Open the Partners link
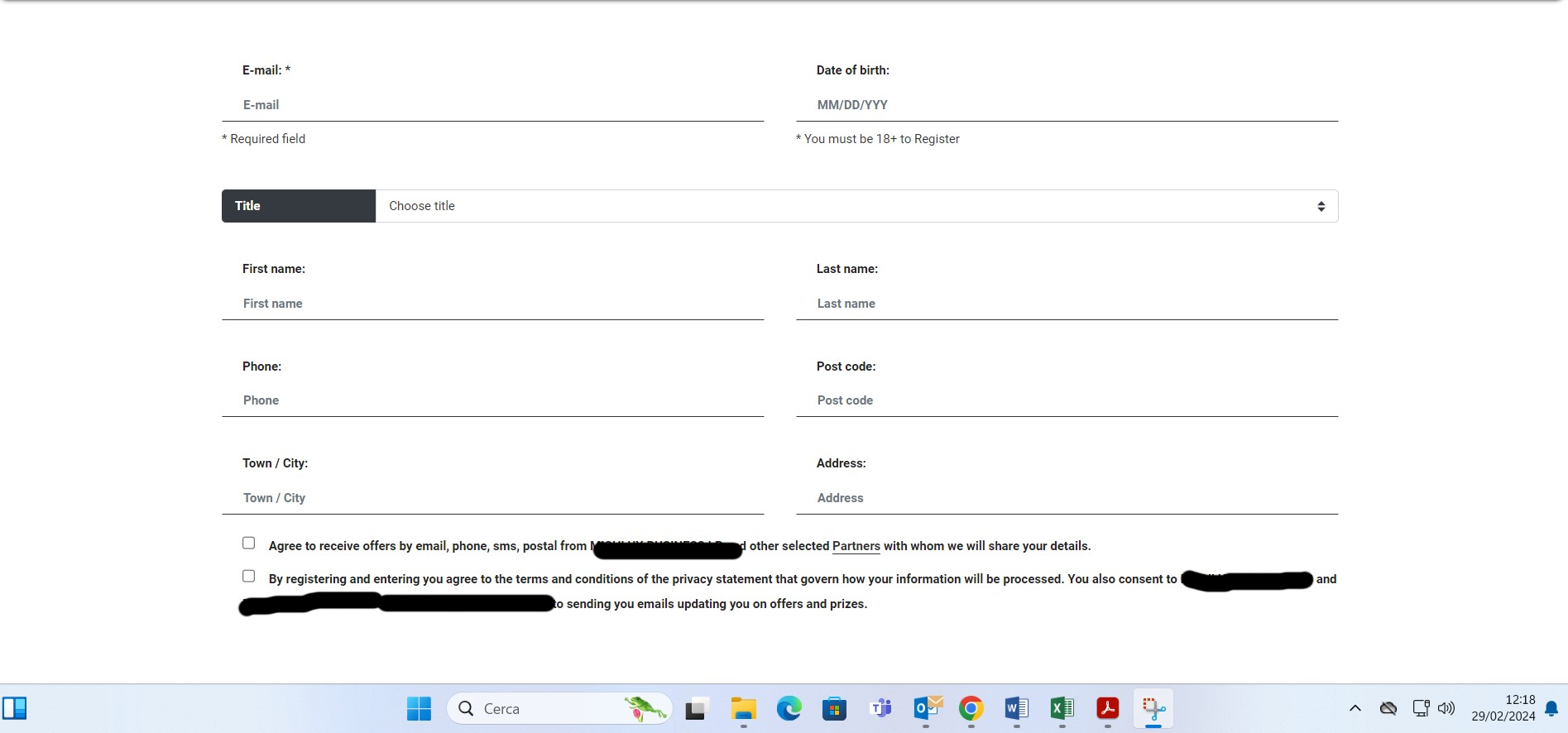This screenshot has height=733, width=1568. (856, 546)
